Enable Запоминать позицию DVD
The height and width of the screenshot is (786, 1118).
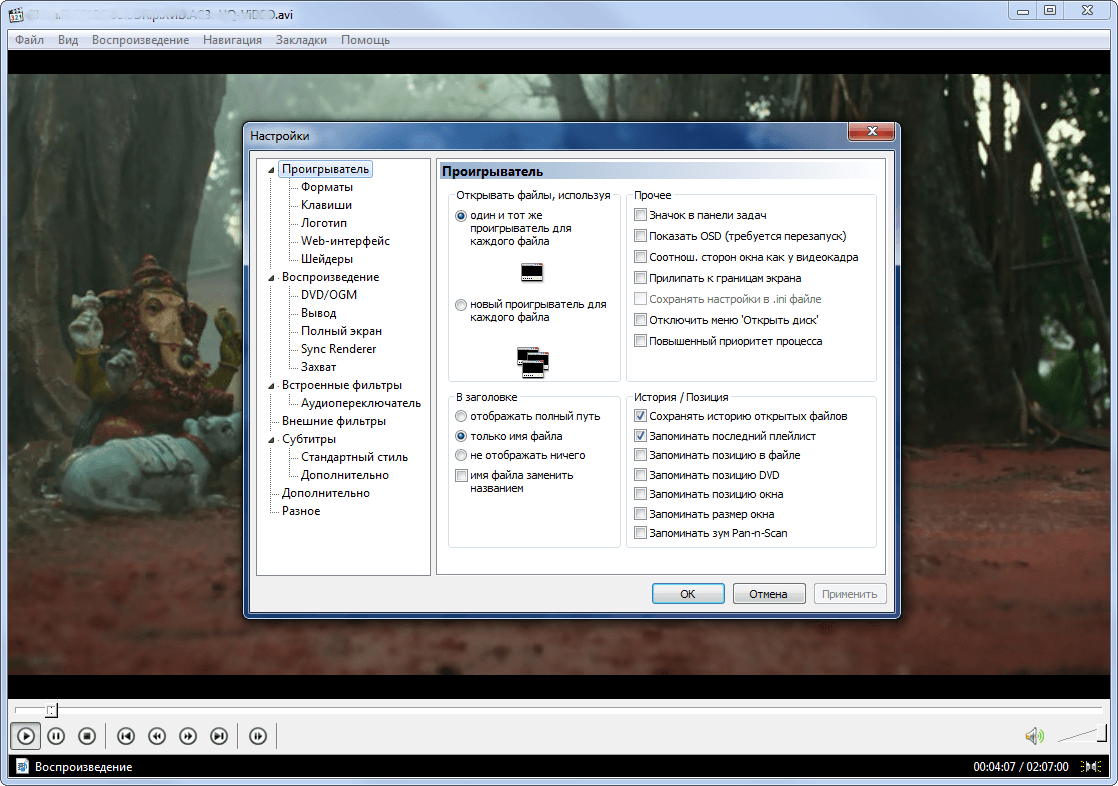point(640,475)
